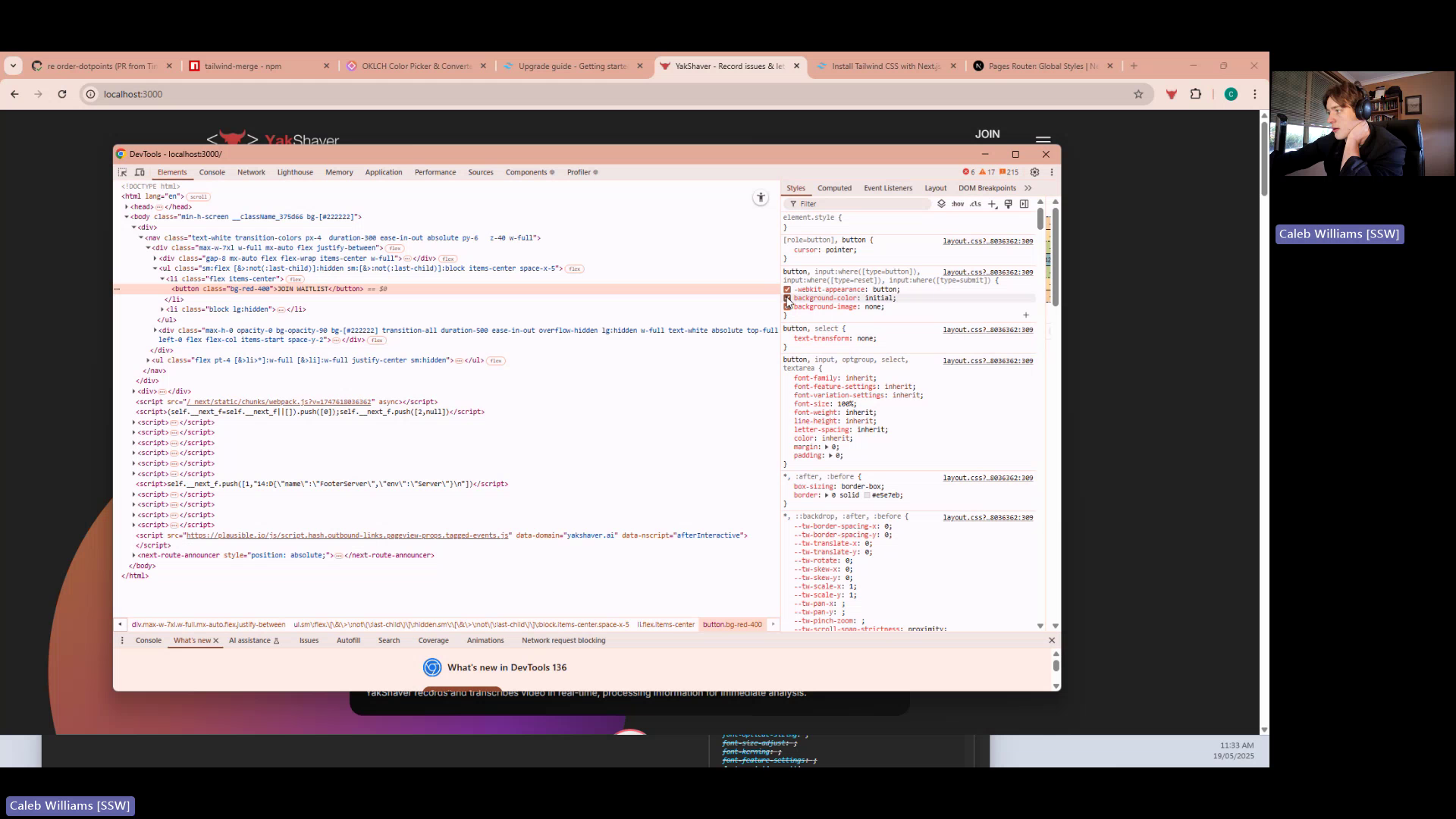Click the warnings count badge showing 17
This screenshot has width=1456, height=819.
click(x=987, y=172)
